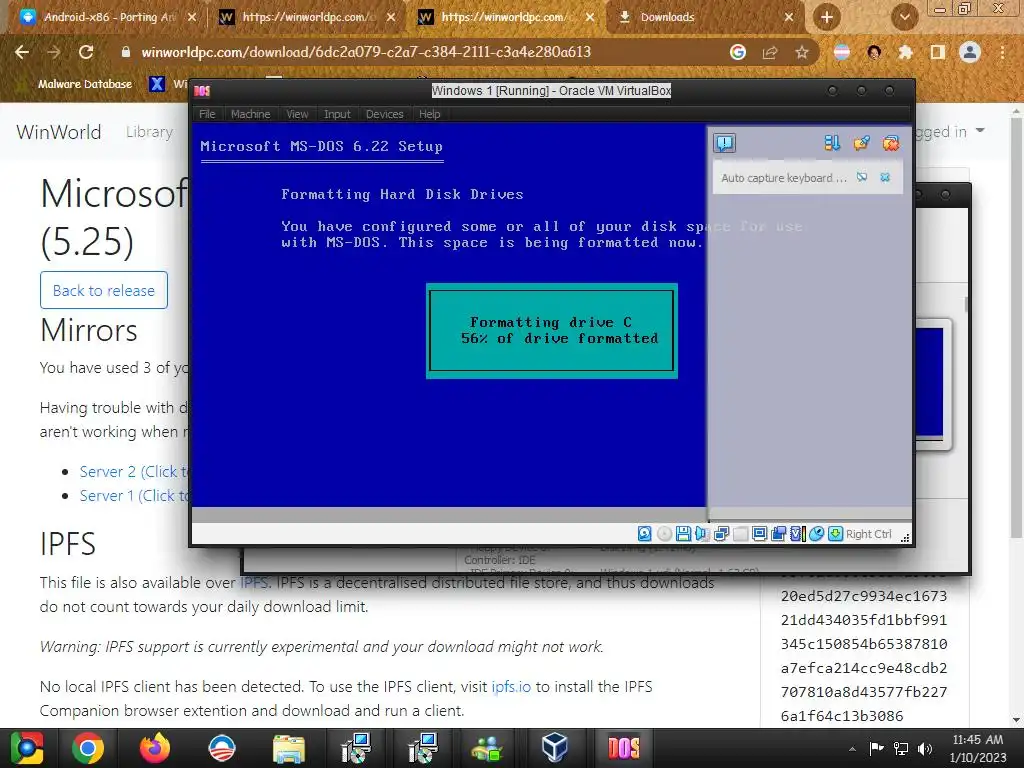Open a new browser tab
The width and height of the screenshot is (1024, 768).
click(x=826, y=17)
